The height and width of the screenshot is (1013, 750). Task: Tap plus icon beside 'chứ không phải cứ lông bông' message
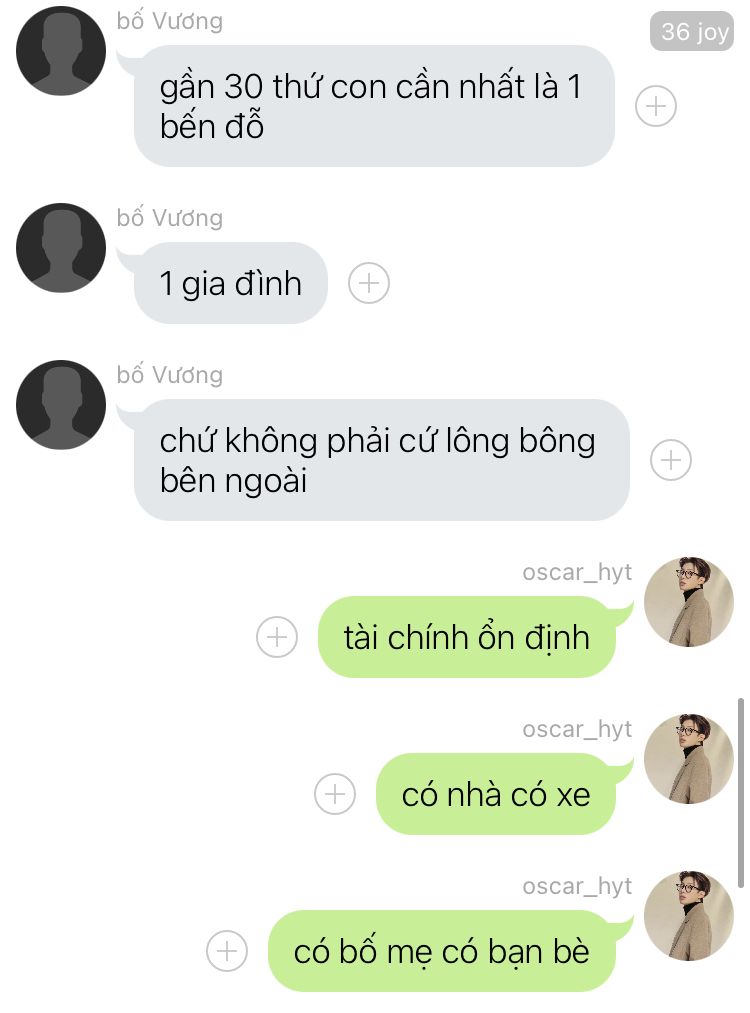tap(671, 460)
